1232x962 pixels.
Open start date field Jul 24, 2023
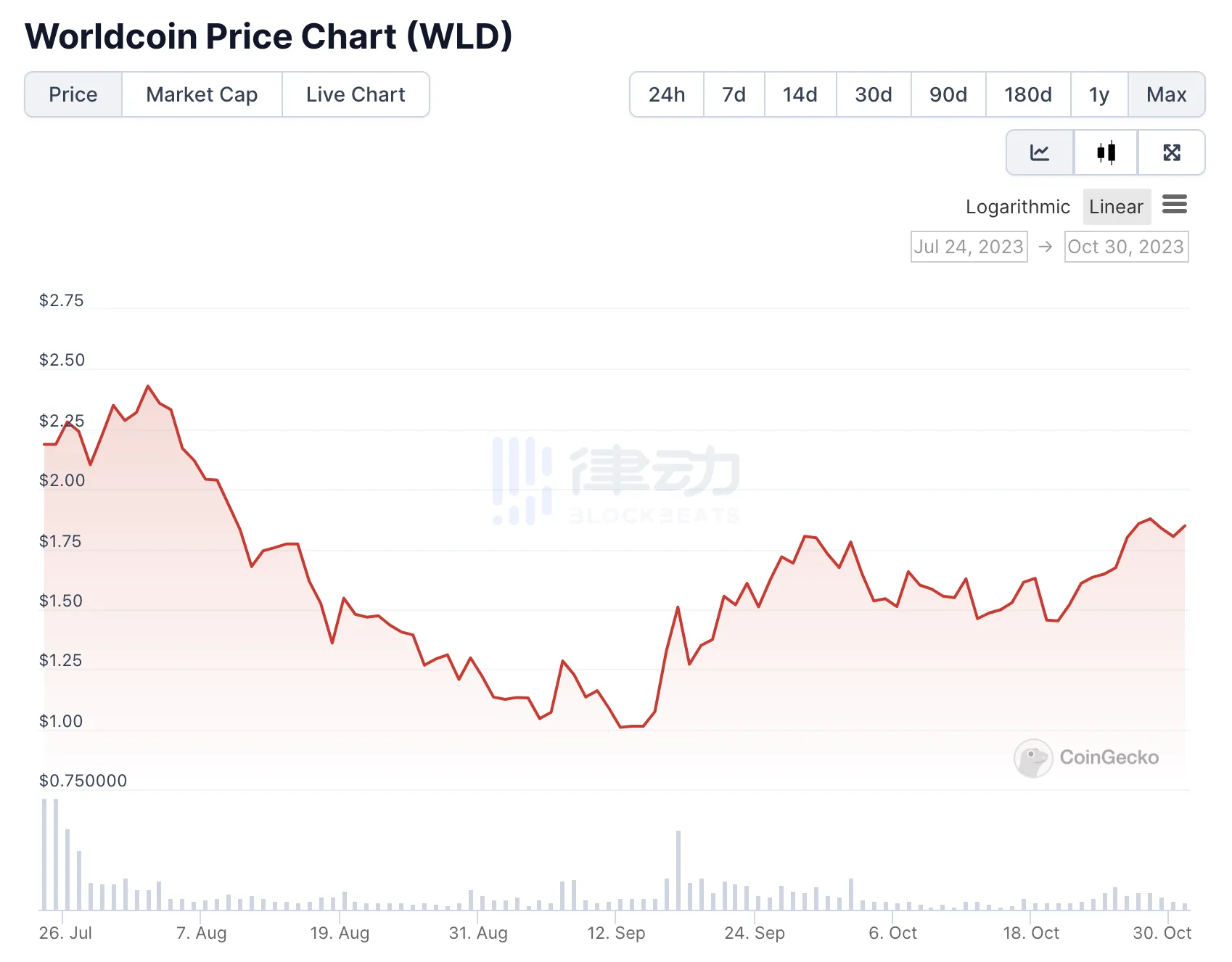(x=969, y=247)
